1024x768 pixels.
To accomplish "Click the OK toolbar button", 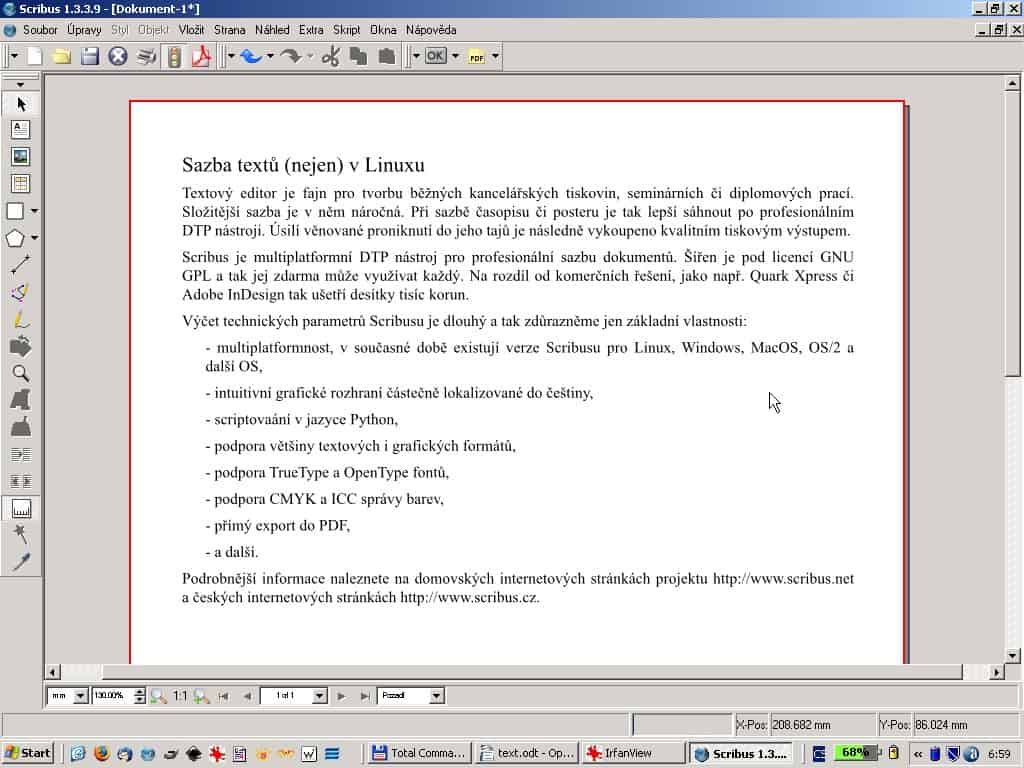I will click(x=436, y=57).
